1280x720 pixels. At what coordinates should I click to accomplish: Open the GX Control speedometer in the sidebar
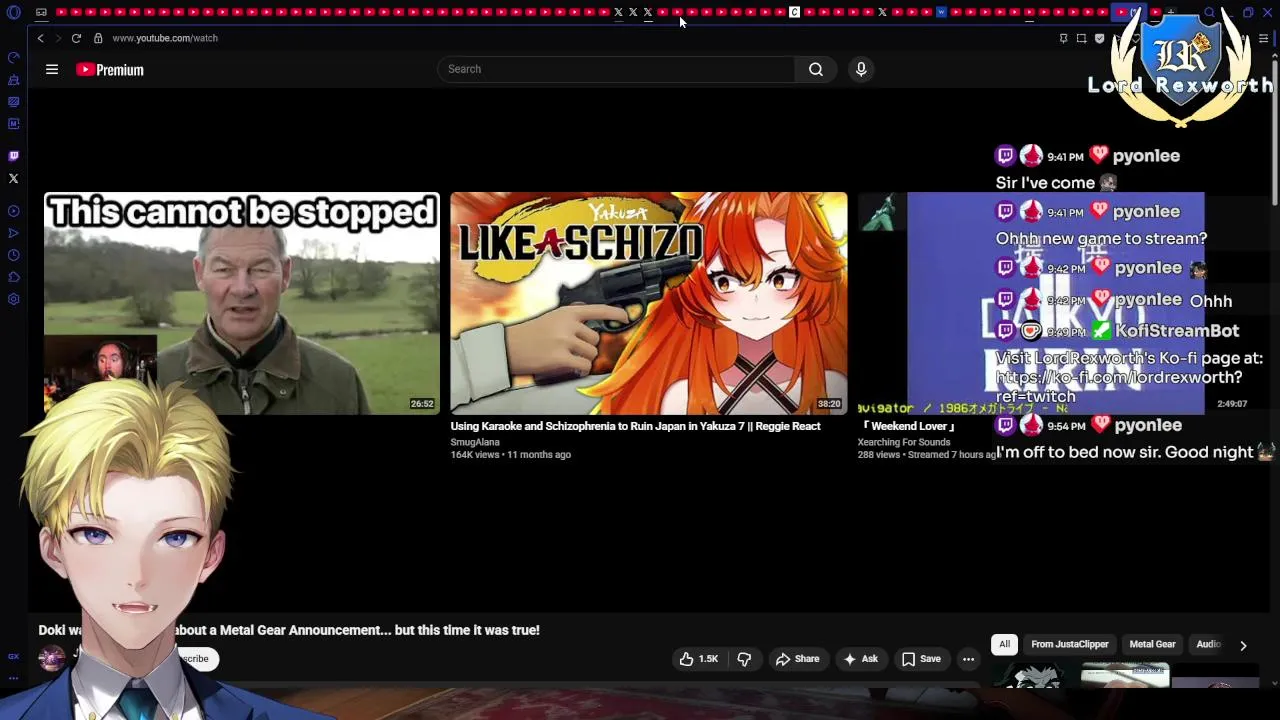[x=13, y=57]
